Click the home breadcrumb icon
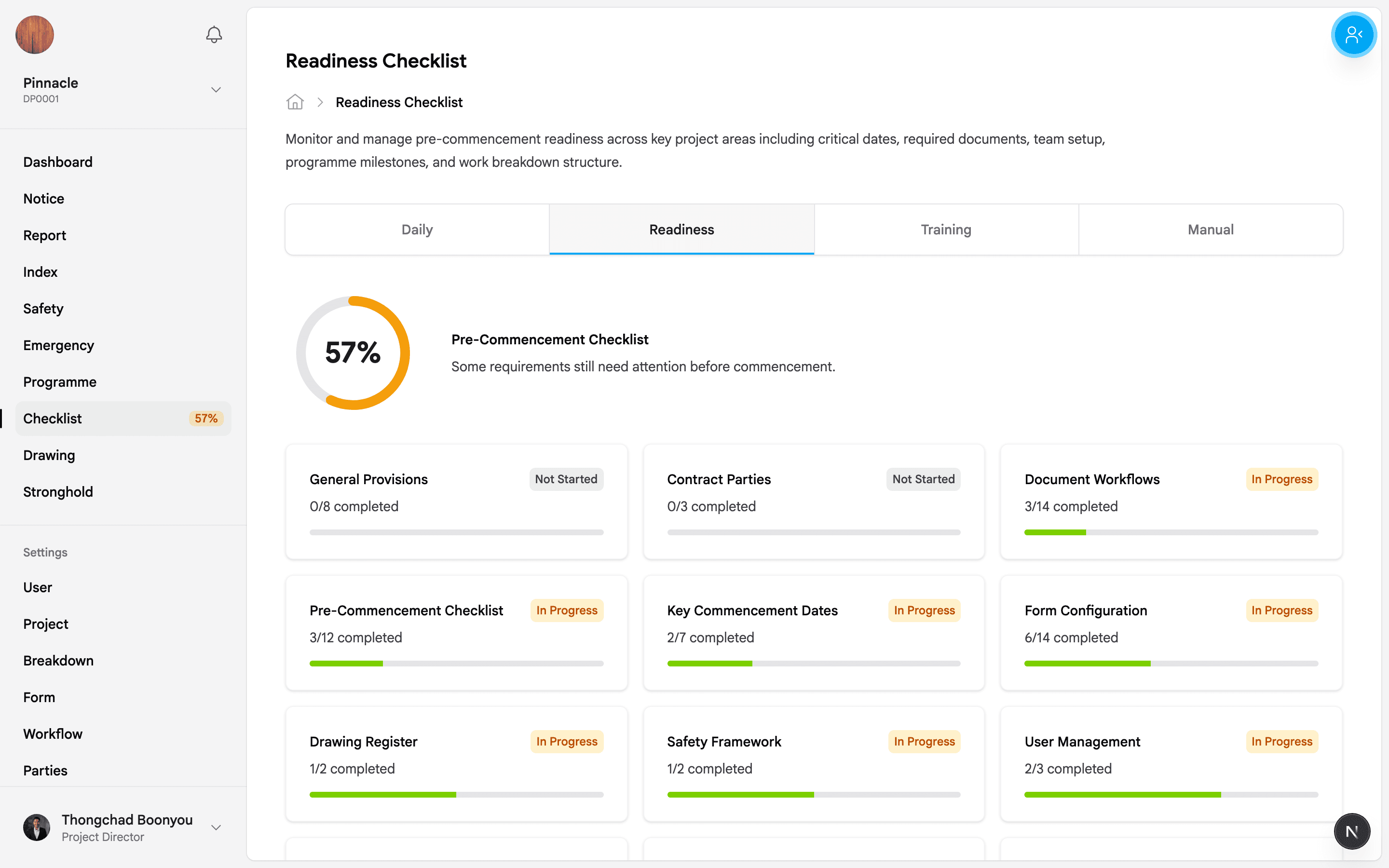The image size is (1389, 868). coord(295,102)
